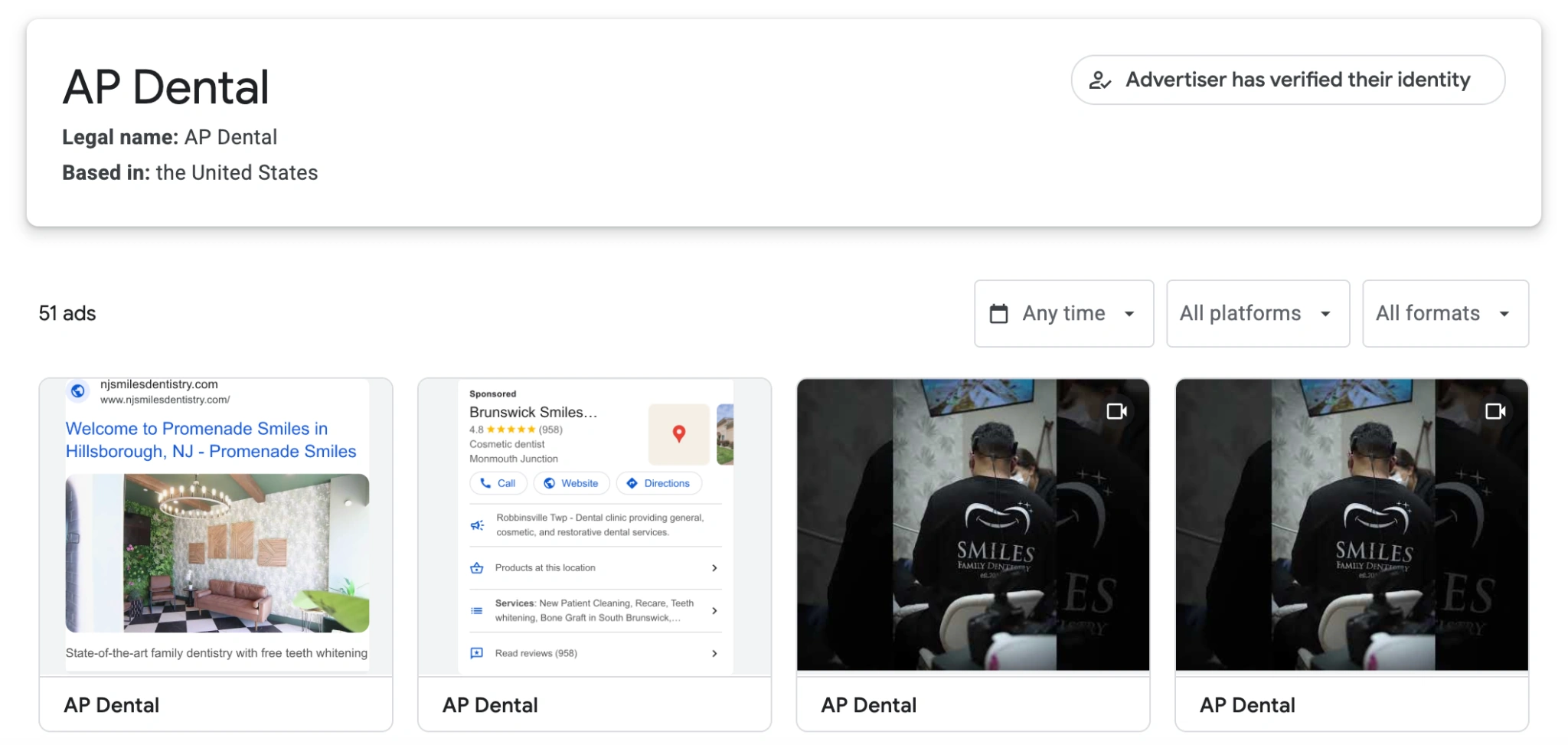Click Robbinsville Twp dental clinic description

click(x=599, y=525)
